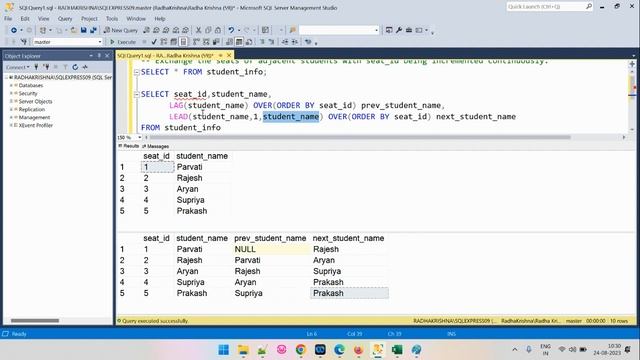The image size is (640, 360).
Task: Click the Copy icon in toolbar
Action: pos(208,30)
